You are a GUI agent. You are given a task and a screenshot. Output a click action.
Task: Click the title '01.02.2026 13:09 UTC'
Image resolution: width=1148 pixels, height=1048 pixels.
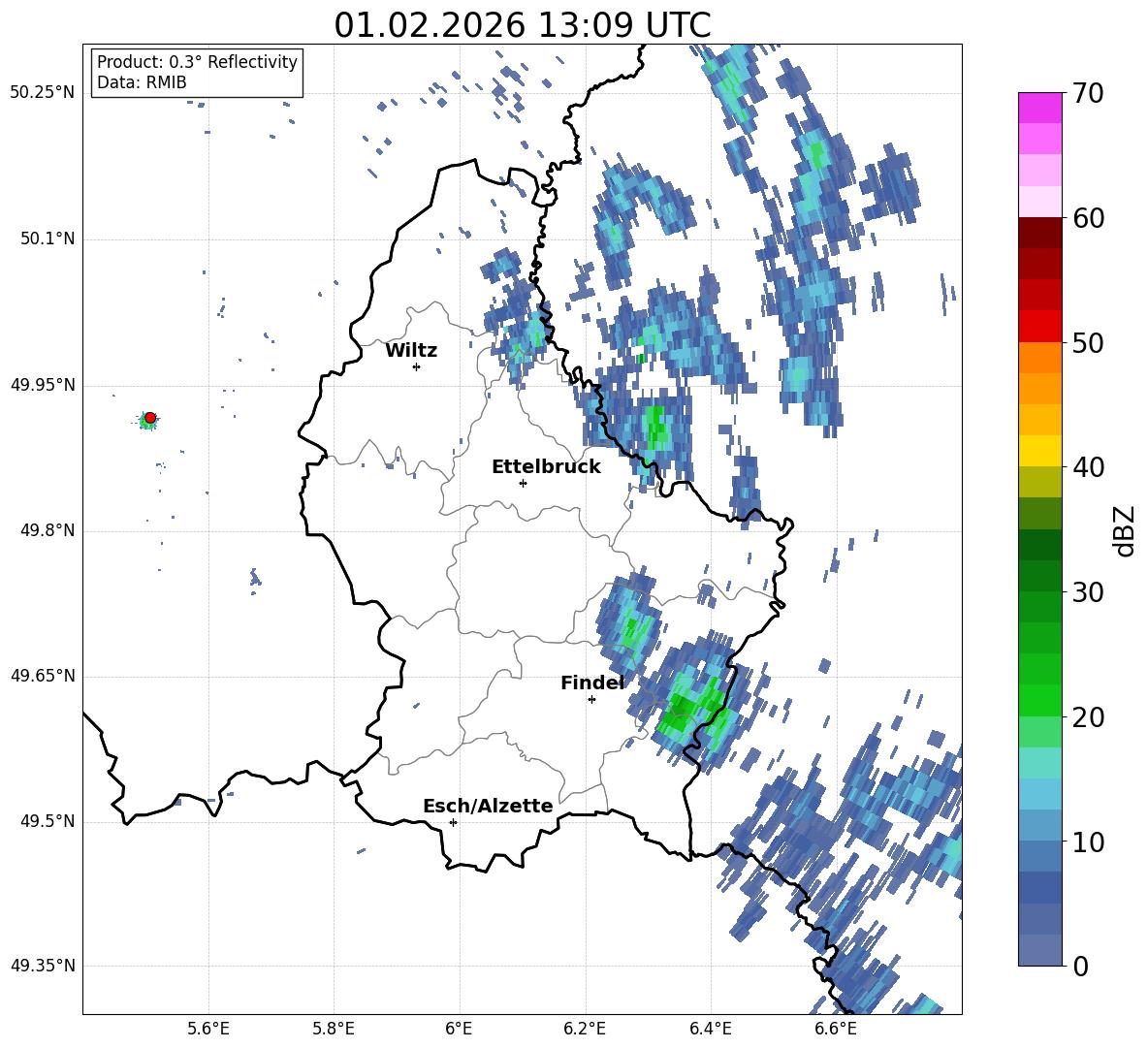[x=522, y=25]
